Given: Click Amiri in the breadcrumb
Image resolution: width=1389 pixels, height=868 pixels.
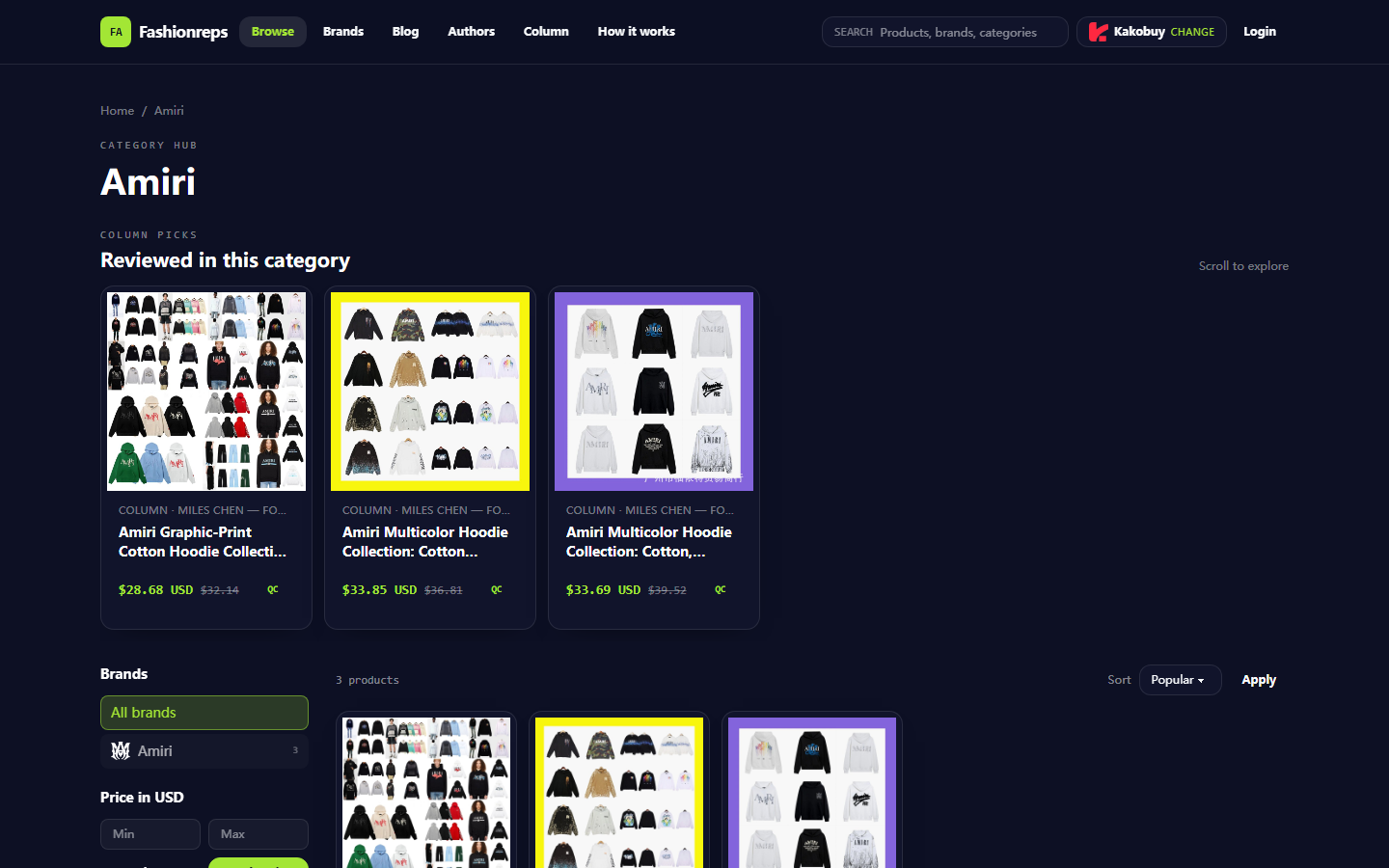Looking at the screenshot, I should [169, 111].
